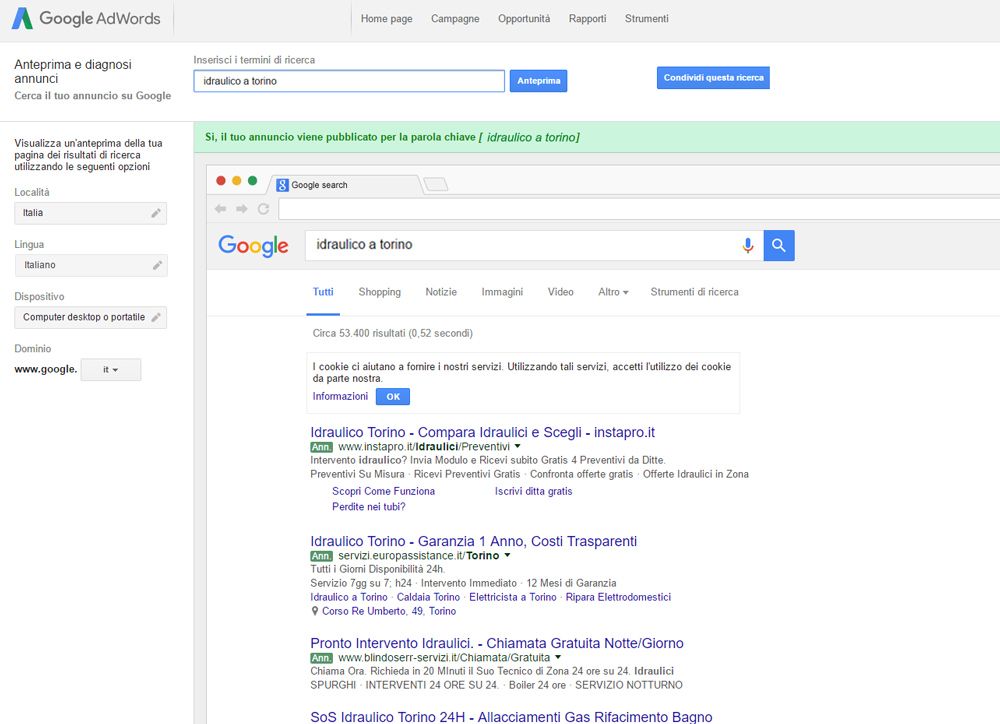The width and height of the screenshot is (1000, 724).
Task: Edit the Località Italia pencil icon
Action: coord(156,213)
